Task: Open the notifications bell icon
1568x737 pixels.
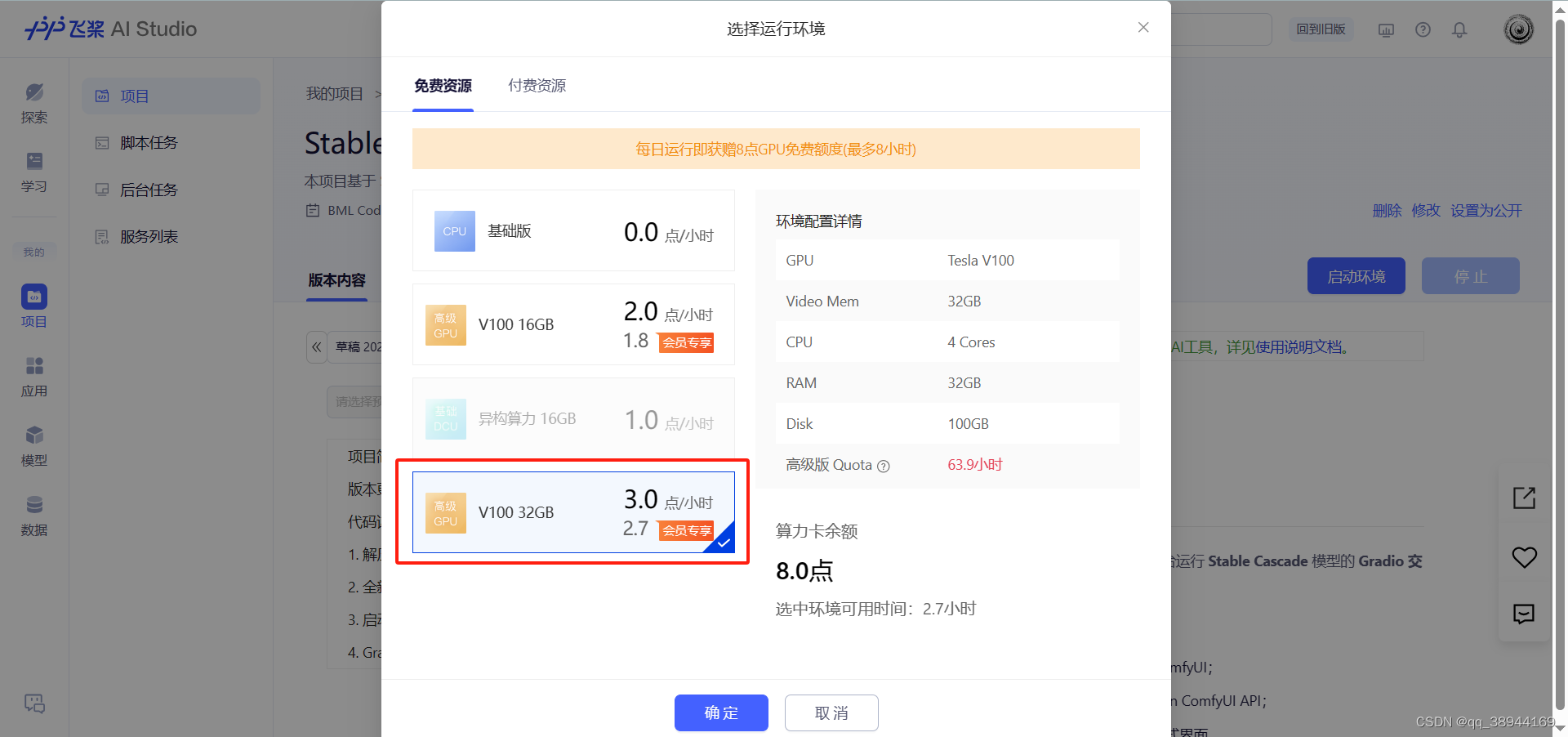Action: 1459,29
